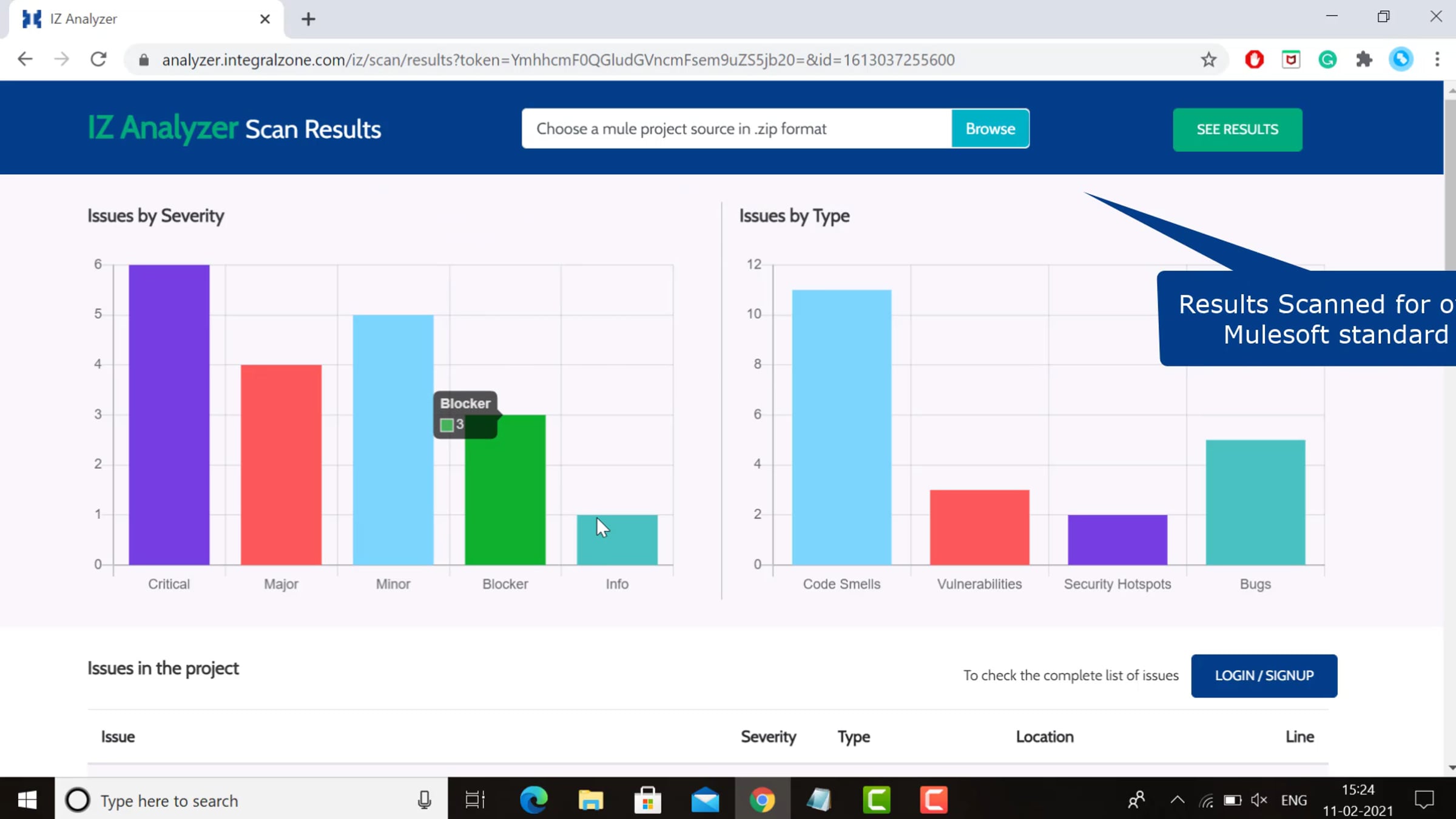Screen dimensions: 1456x819
Task: Open the Extensions puzzle icon
Action: click(1364, 59)
